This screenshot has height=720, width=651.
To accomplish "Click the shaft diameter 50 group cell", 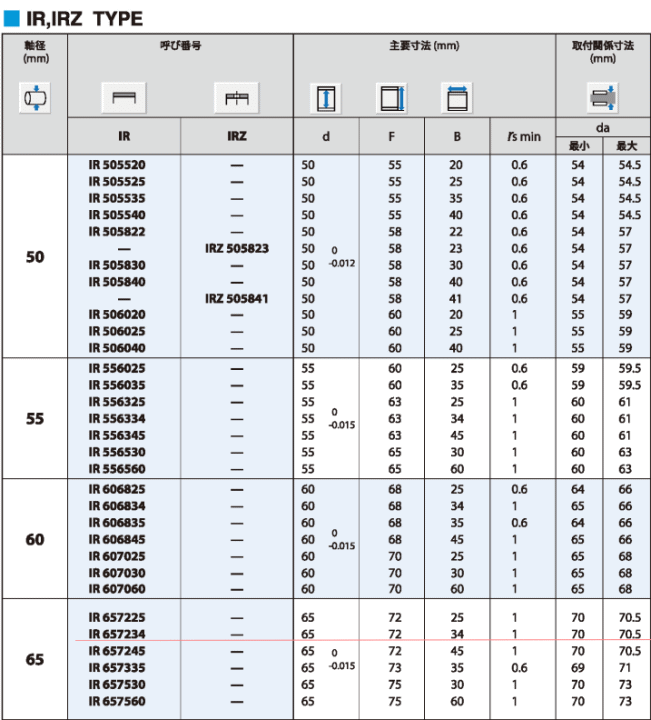I will (35, 256).
